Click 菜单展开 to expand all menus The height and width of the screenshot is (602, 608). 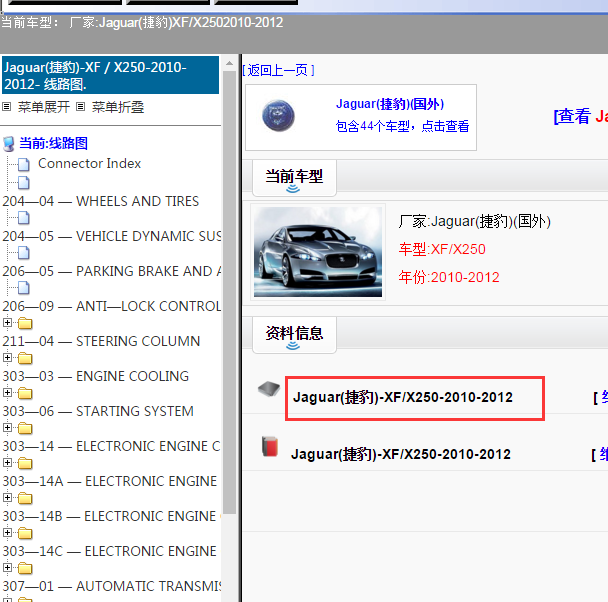point(44,107)
